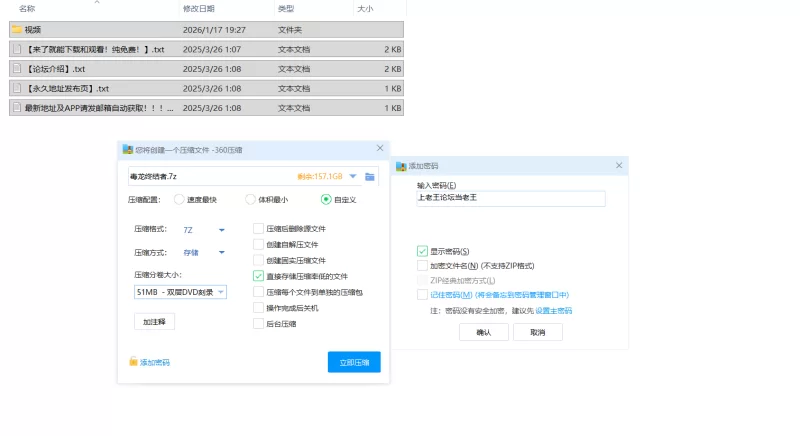Image resolution: width=800 pixels, height=436 pixels.
Task: Click 取消 in the password dialog
Action: [x=538, y=332]
